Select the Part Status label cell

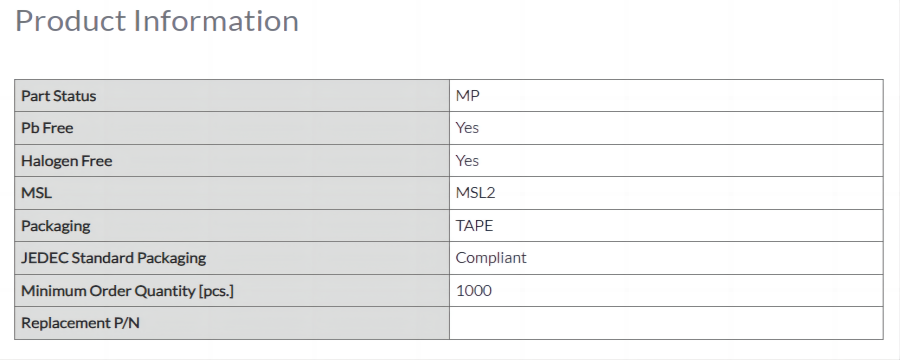232,96
